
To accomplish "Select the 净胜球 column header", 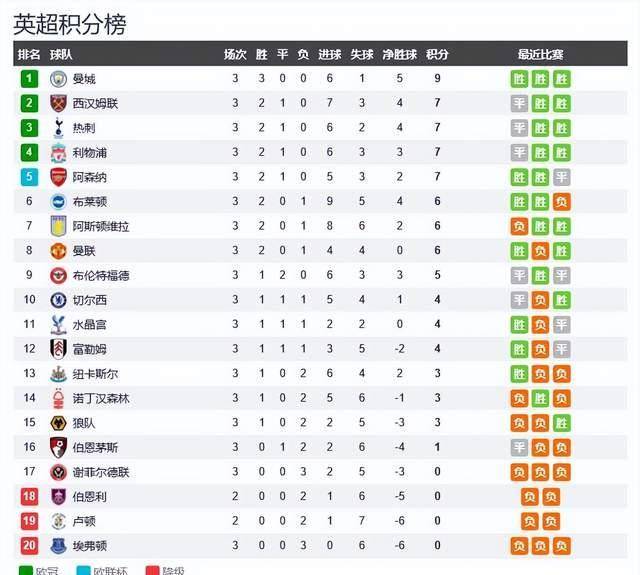I will pyautogui.click(x=400, y=54).
